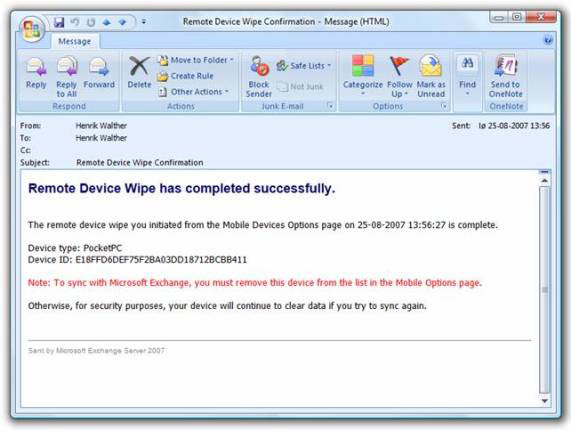Click sender name Henrik Walther in From
This screenshot has height=431, width=571.
[101, 126]
